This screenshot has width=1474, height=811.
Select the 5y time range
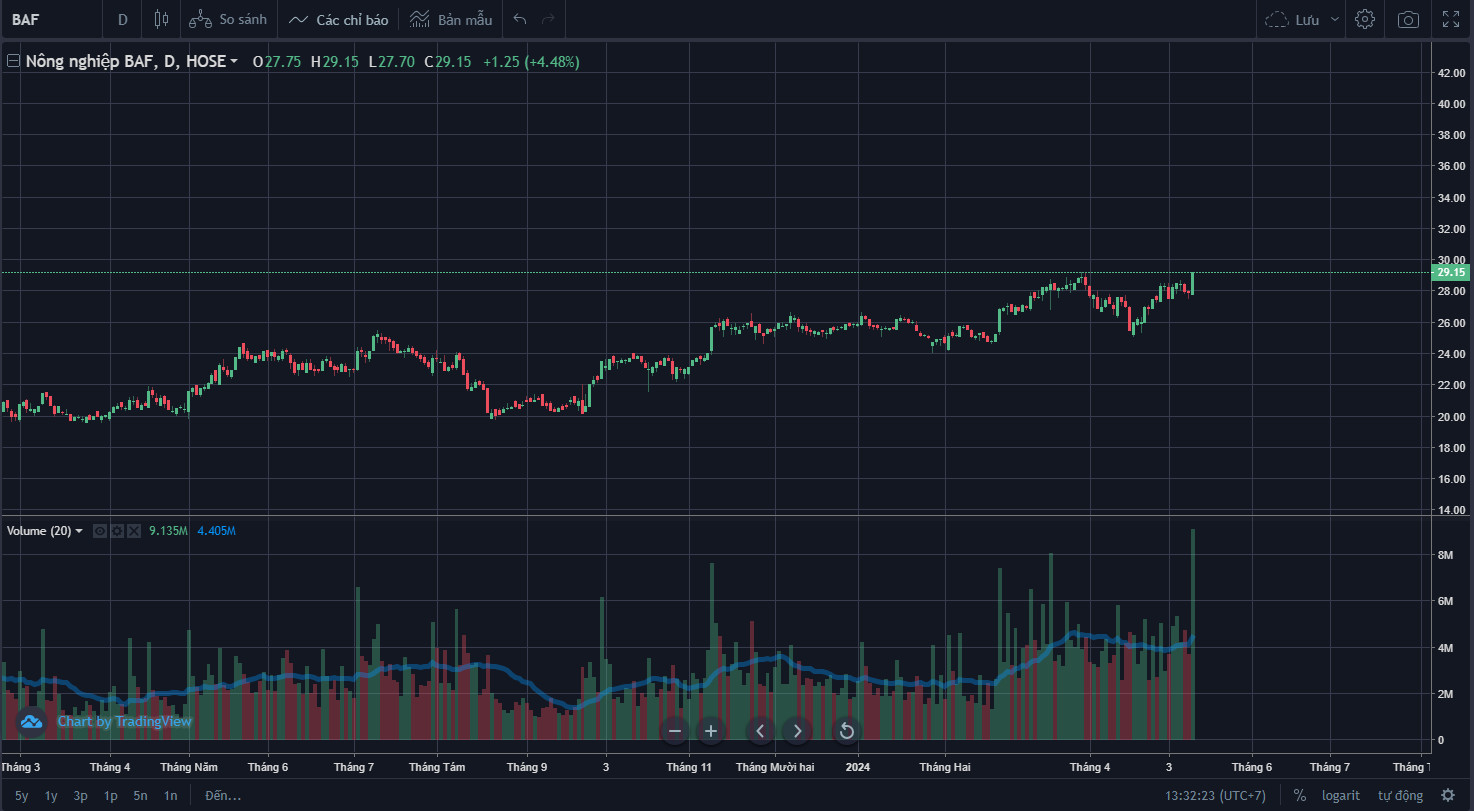[x=22, y=796]
